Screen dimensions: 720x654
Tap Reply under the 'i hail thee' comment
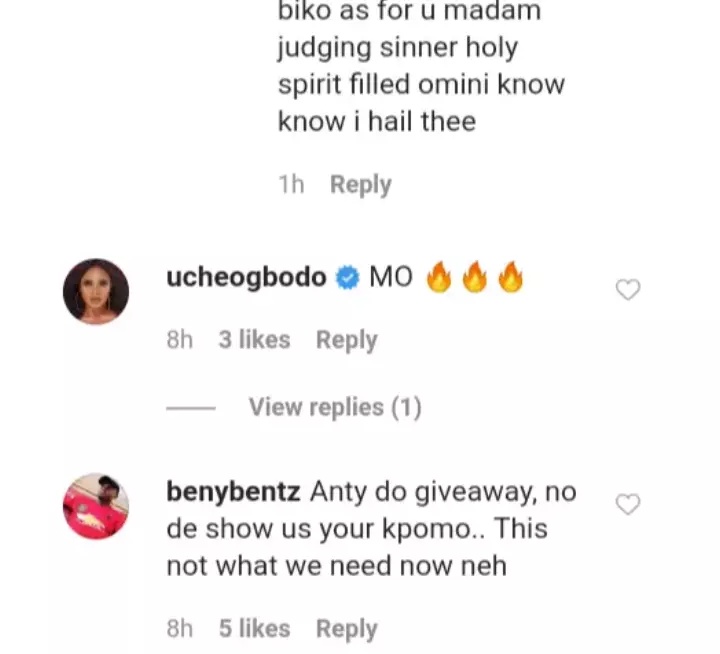click(360, 184)
